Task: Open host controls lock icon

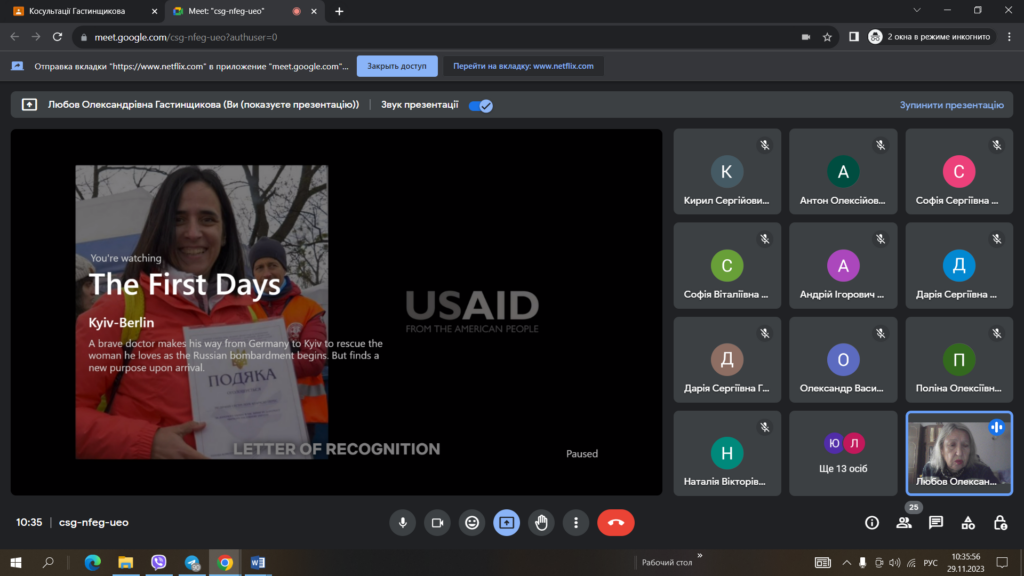Action: click(1000, 522)
